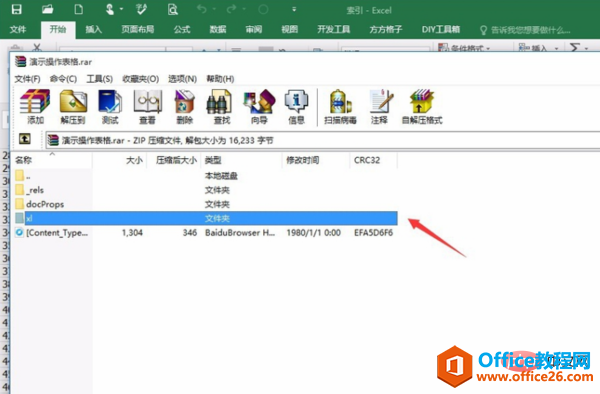This screenshot has width=600, height=394.
Task: Click Excel Undo arrow icon
Action: (x=201, y=9)
